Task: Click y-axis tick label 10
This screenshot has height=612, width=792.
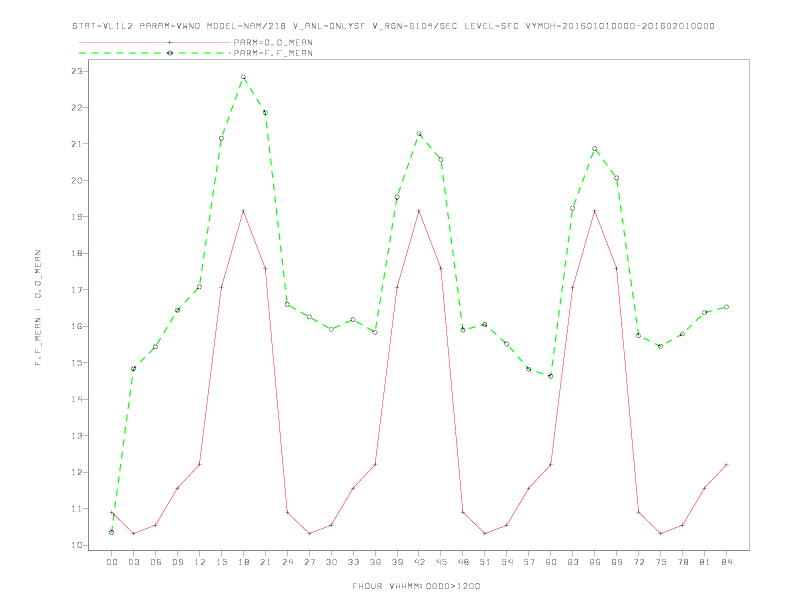Action: coord(77,545)
